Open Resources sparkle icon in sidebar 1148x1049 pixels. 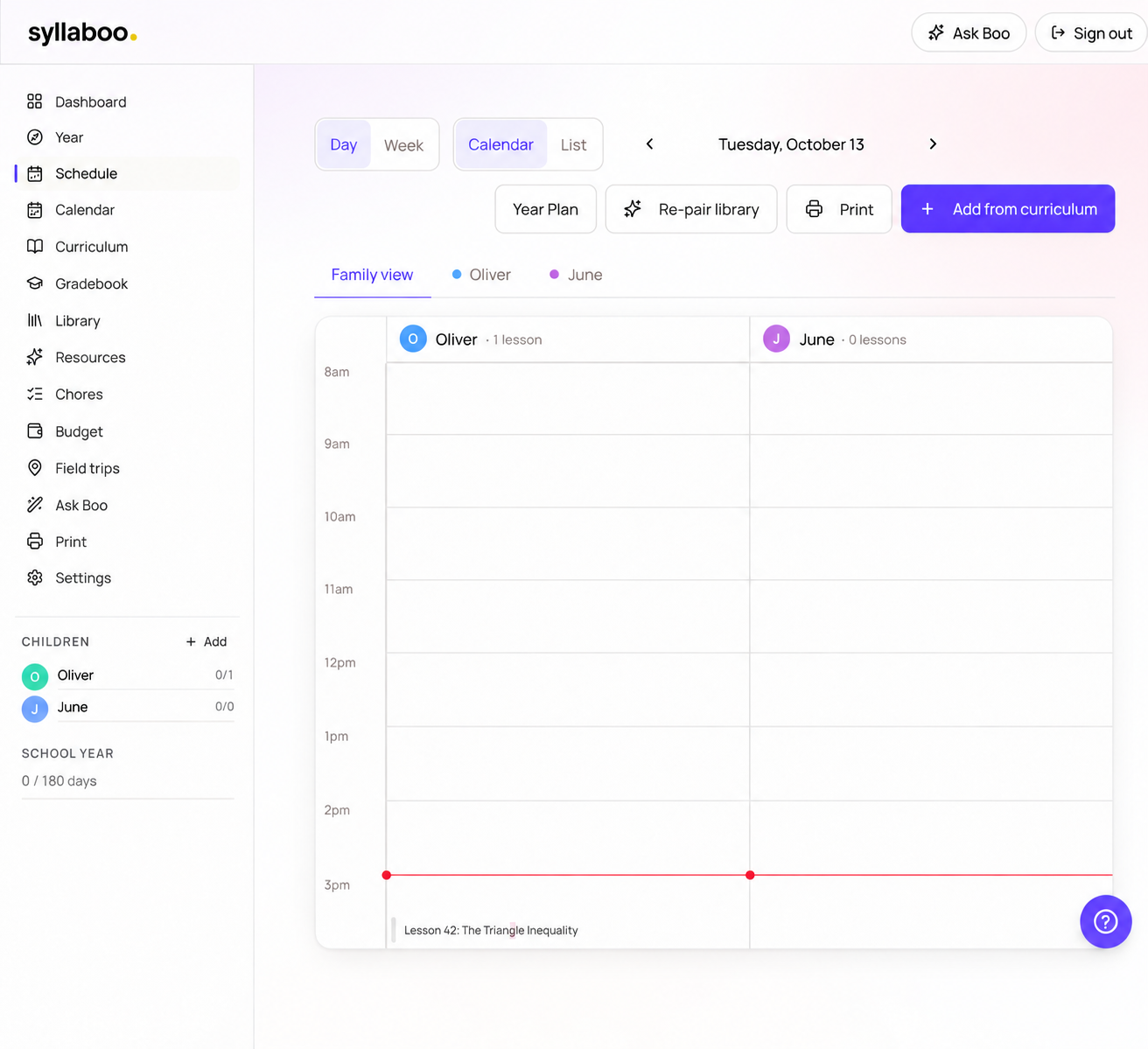(x=35, y=357)
